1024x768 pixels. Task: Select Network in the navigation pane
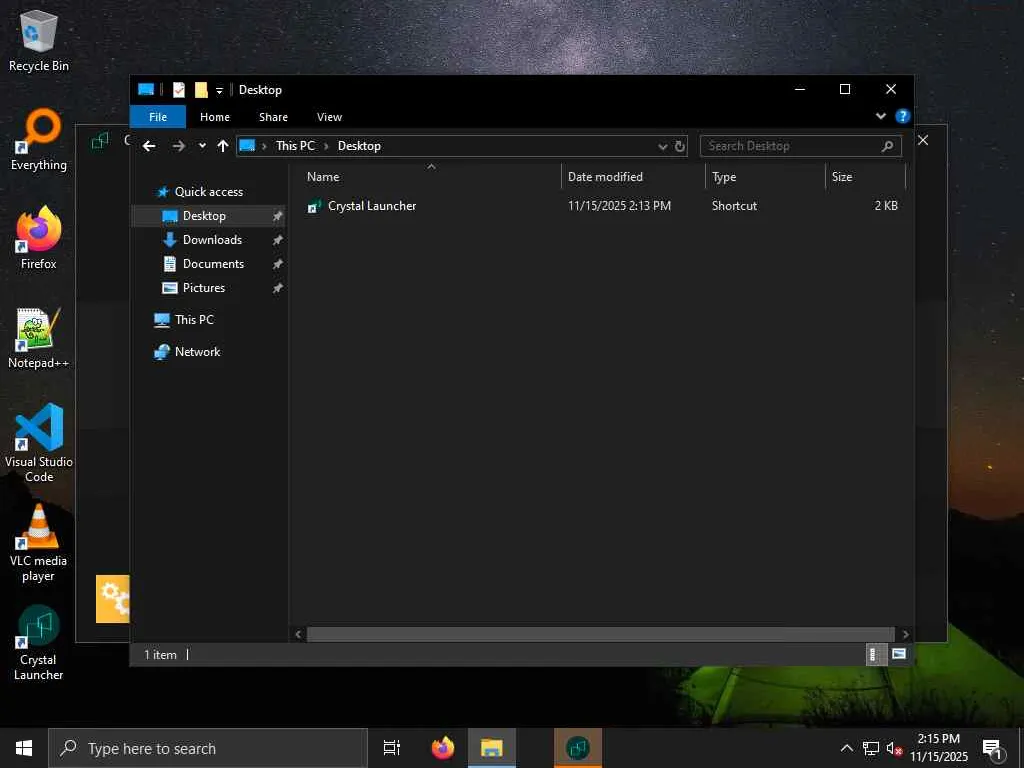[197, 351]
